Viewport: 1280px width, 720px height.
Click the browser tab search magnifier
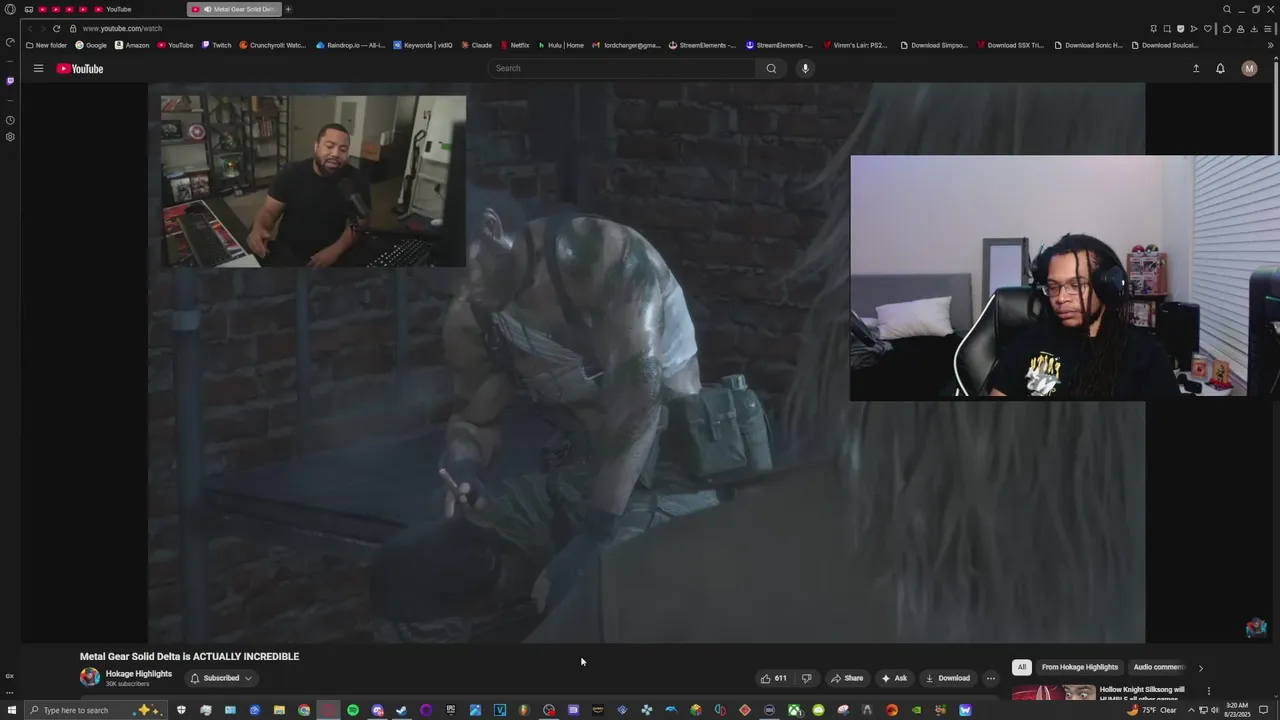(1227, 9)
